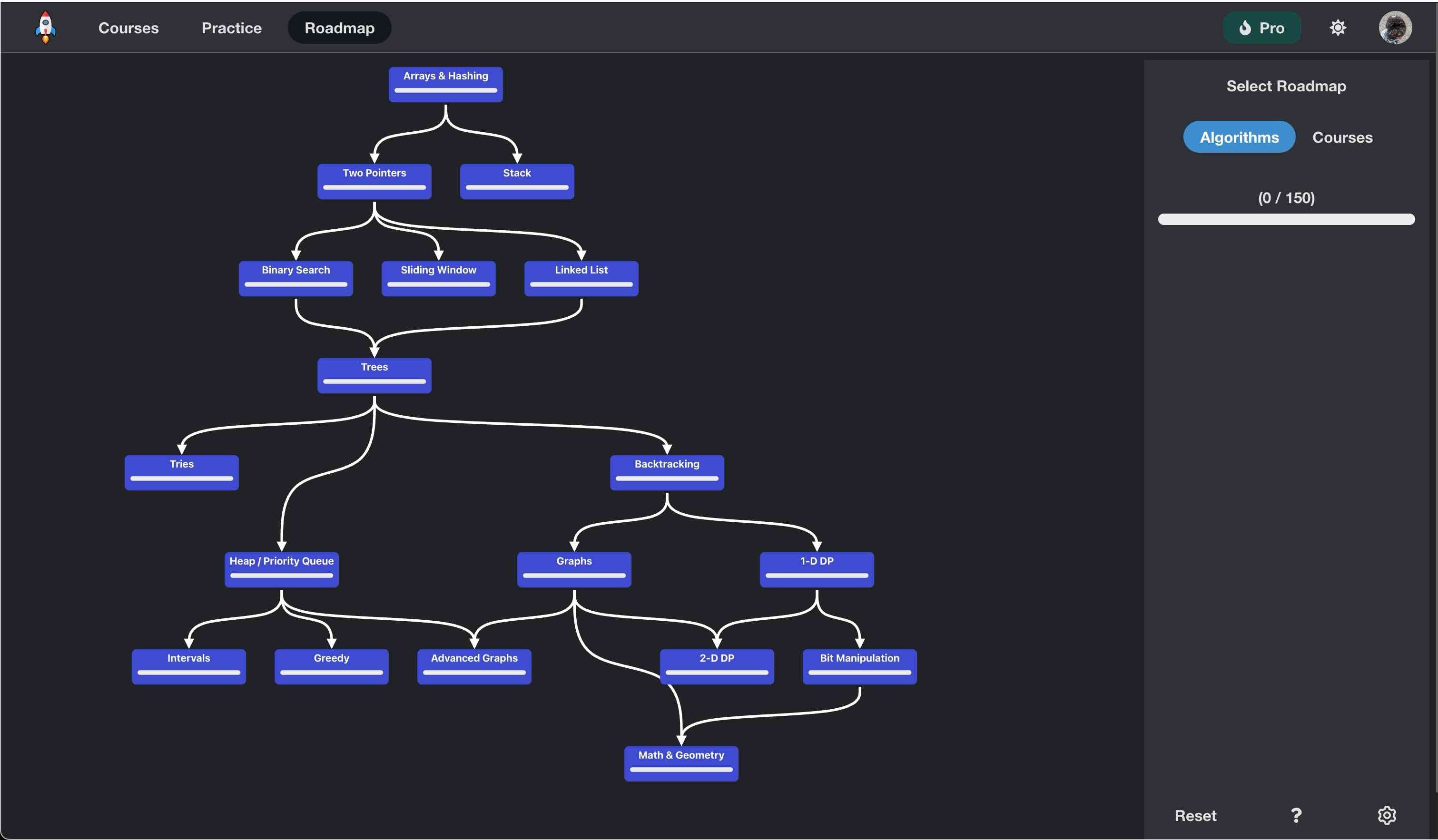Open the Courses navigation tab
Viewport: 1438px width, 840px height.
[128, 28]
